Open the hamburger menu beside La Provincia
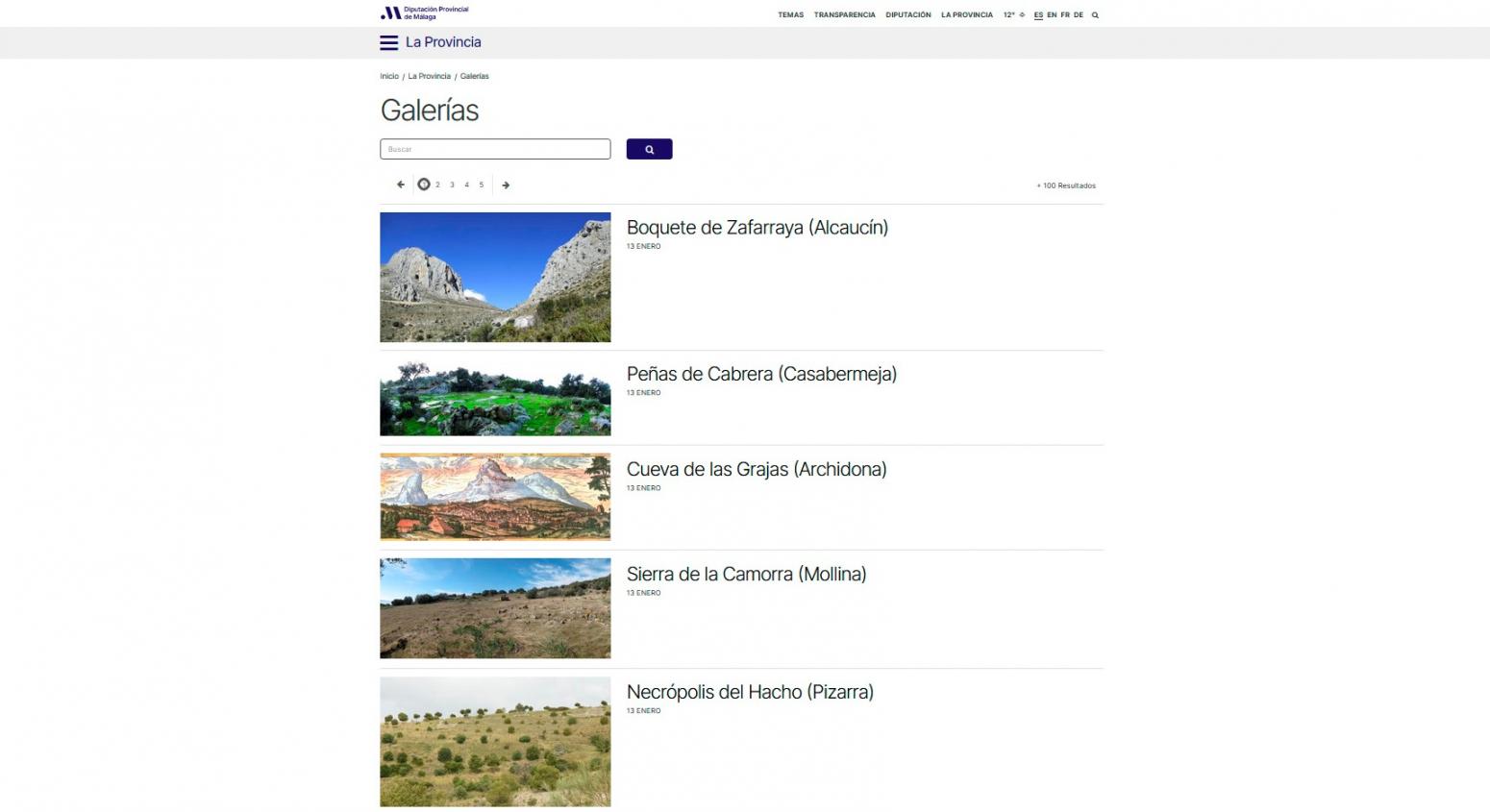This screenshot has height=812, width=1490. point(388,43)
